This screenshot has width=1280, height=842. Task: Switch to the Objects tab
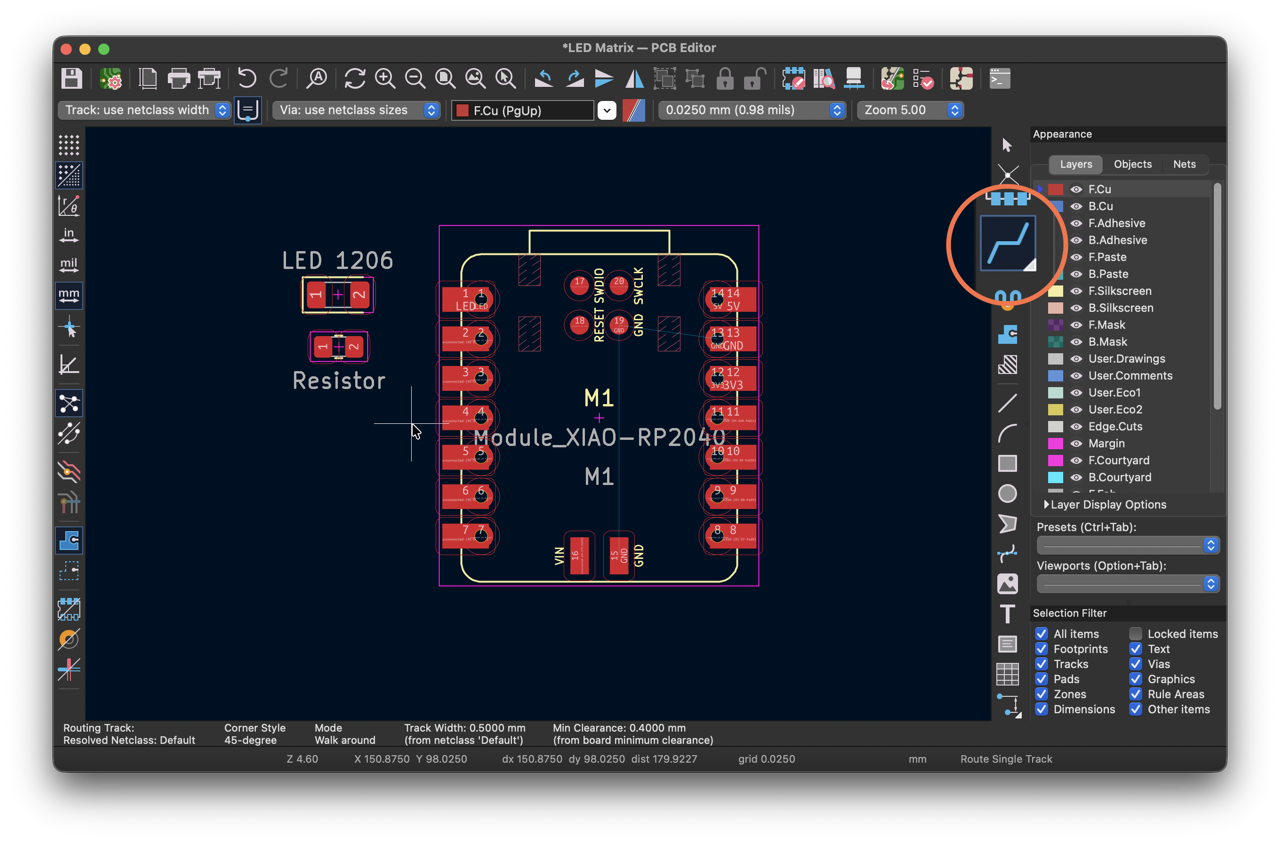tap(1132, 164)
